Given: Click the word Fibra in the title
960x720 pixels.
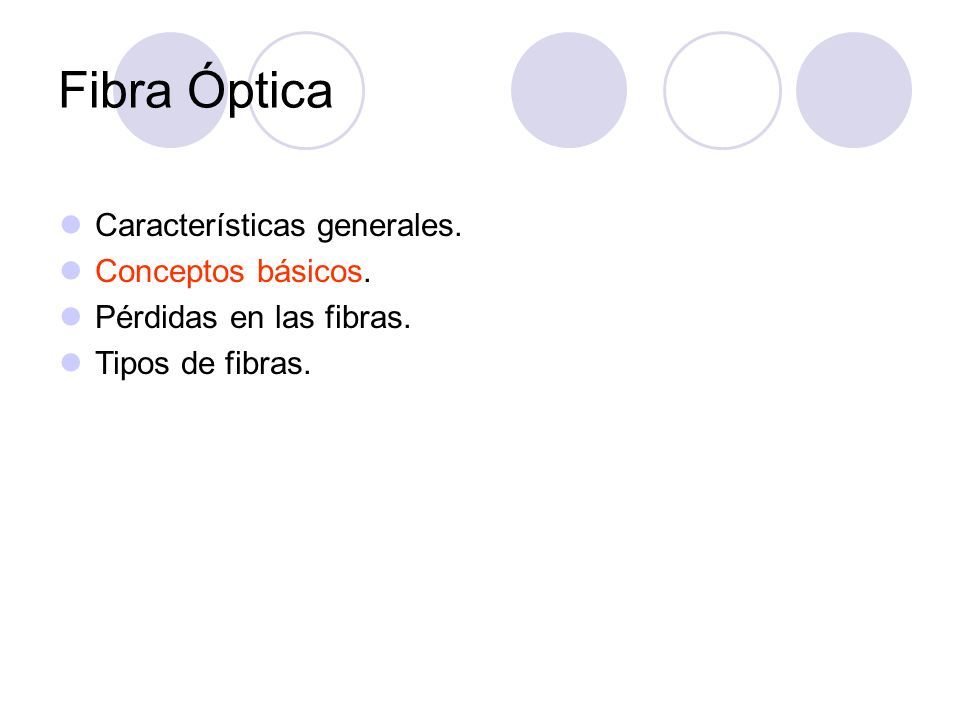Looking at the screenshot, I should coord(115,91).
